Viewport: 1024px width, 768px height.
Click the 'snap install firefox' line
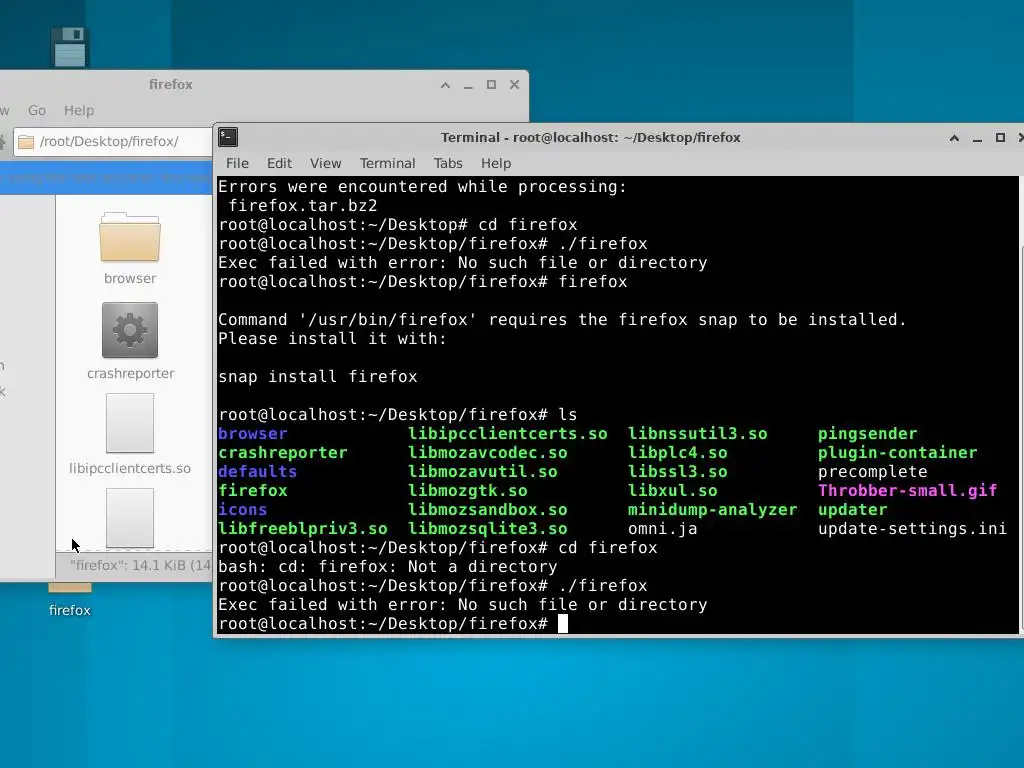point(317,377)
